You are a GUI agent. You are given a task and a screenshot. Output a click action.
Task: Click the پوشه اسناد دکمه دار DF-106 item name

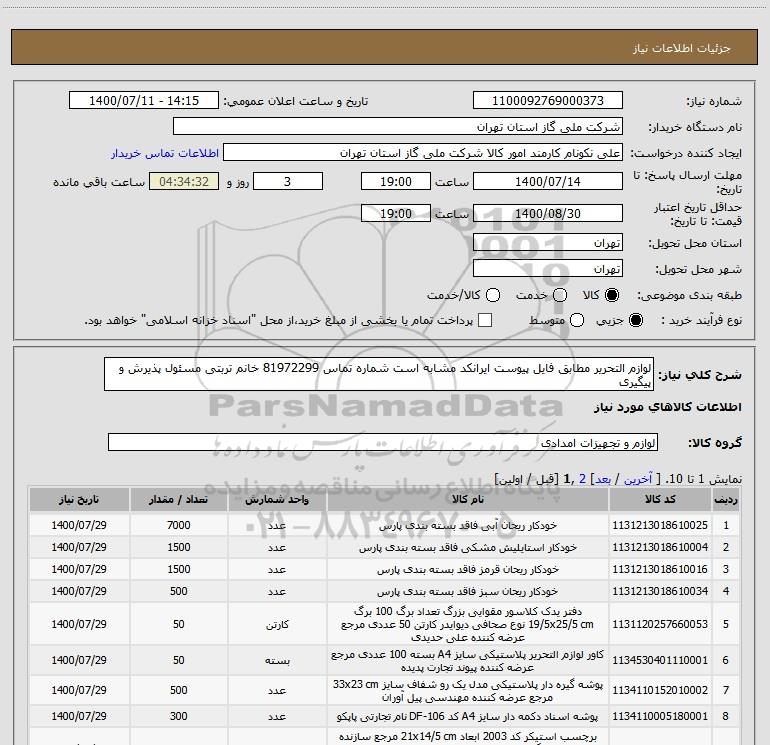point(468,717)
